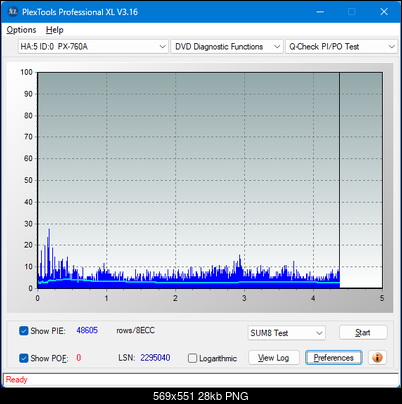Image resolution: width=402 pixels, height=404 pixels.
Task: Toggle the Show POF checkbox
Action: 24,358
